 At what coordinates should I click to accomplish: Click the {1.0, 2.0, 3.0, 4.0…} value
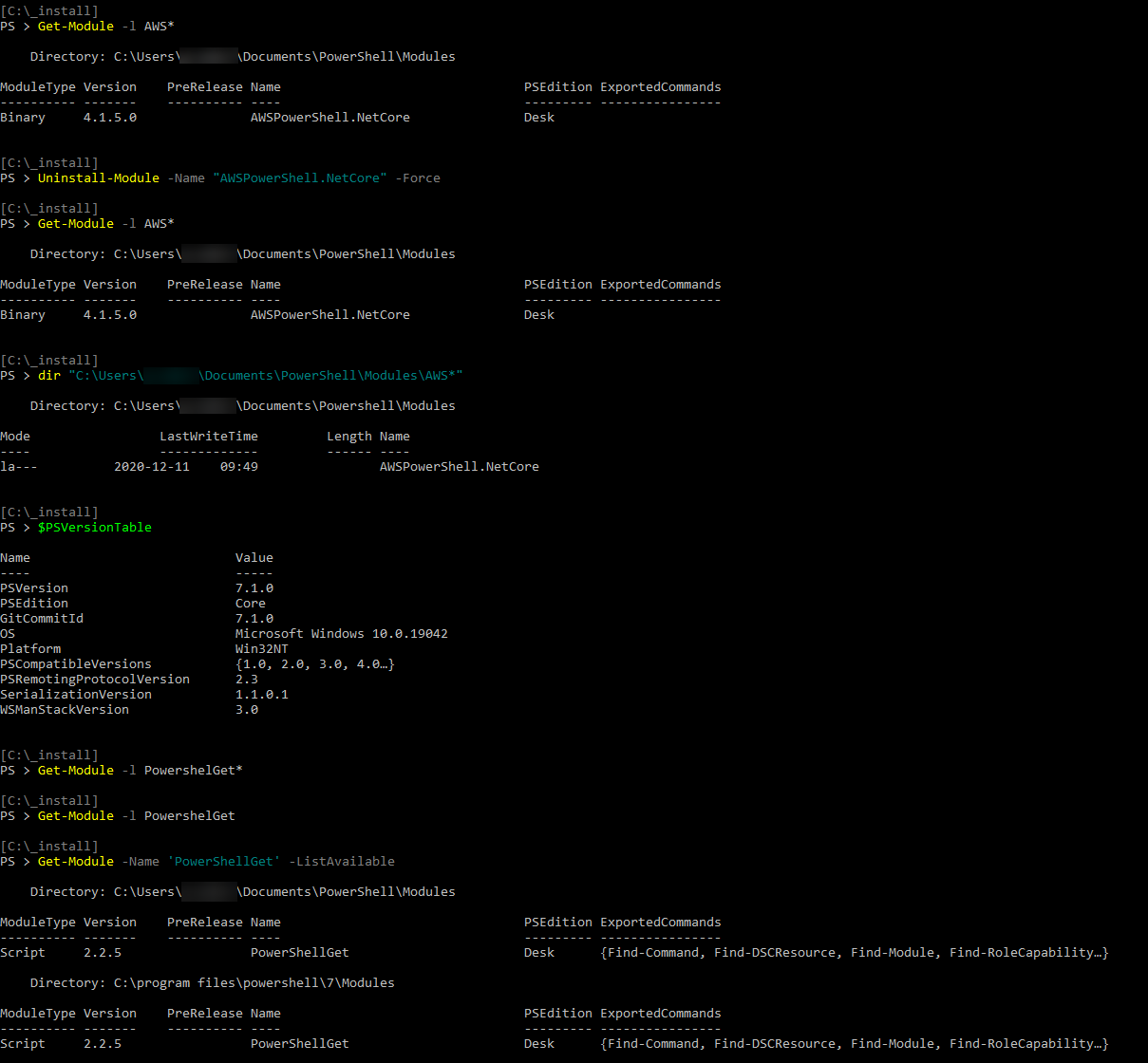pos(315,663)
